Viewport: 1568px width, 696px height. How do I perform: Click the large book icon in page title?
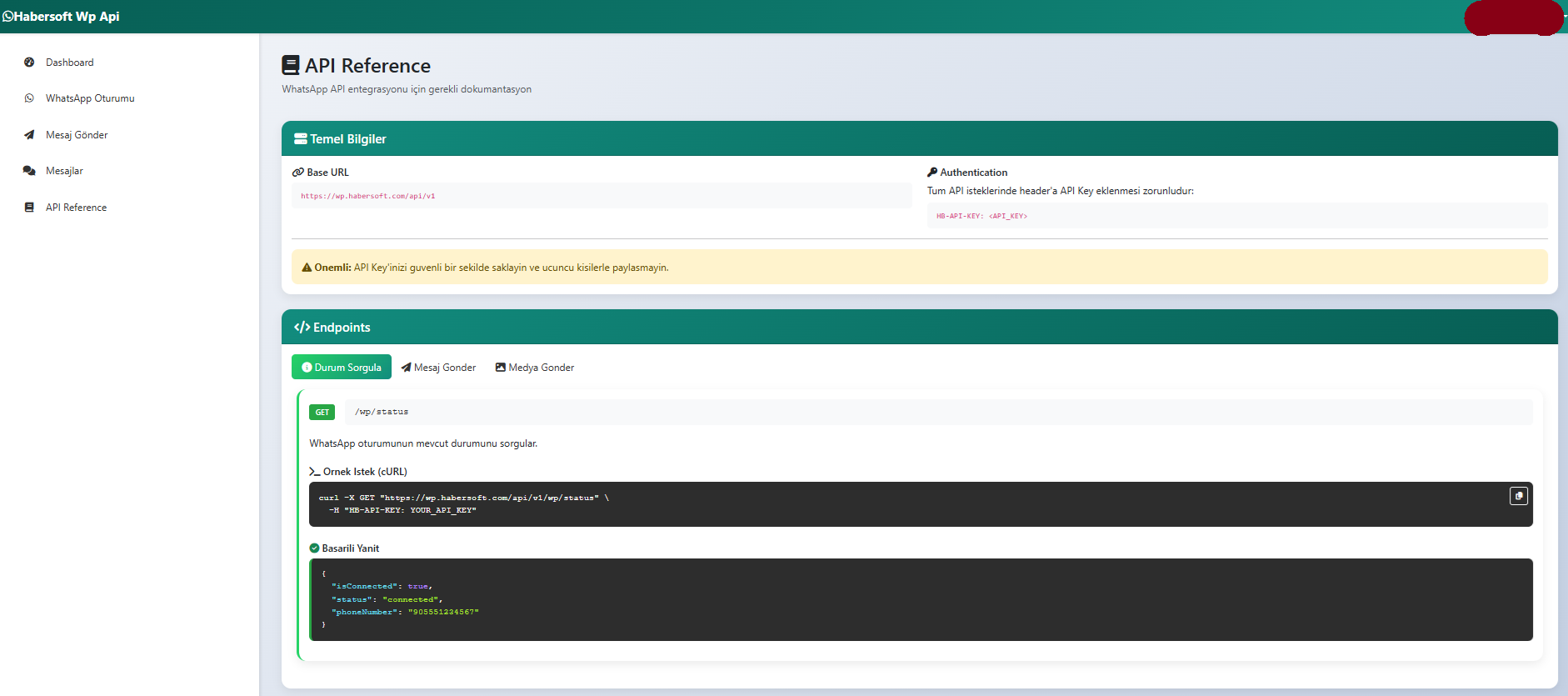tap(291, 65)
